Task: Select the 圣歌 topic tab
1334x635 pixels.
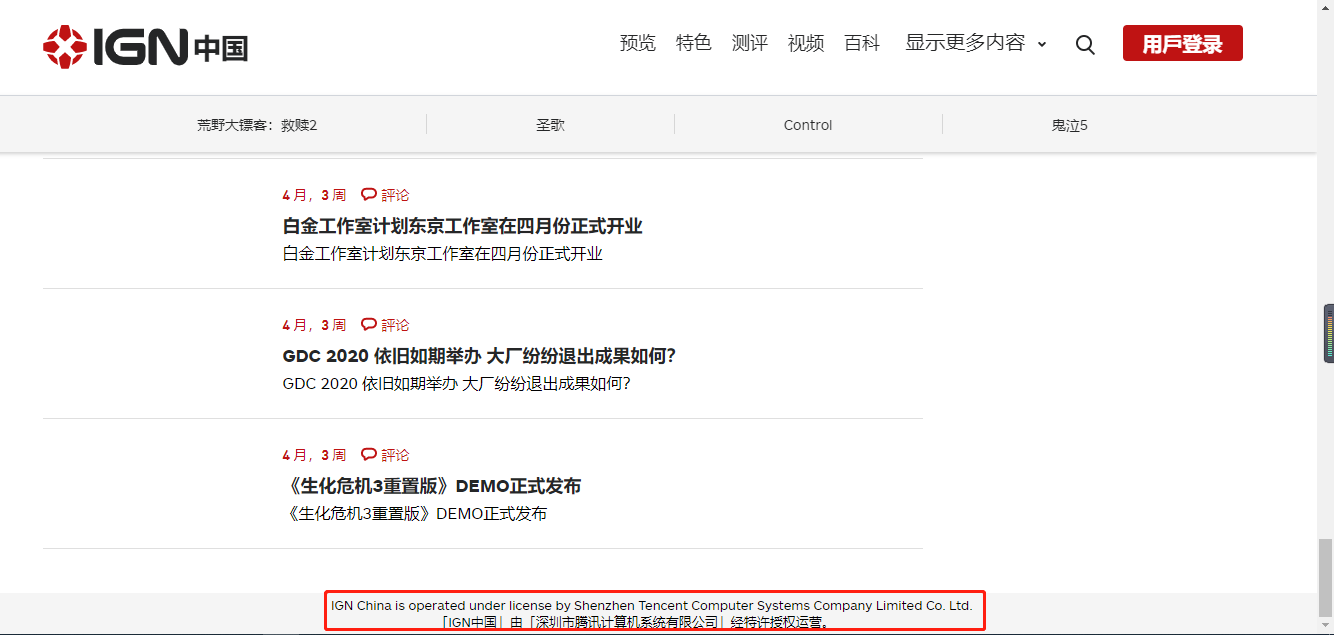Action: [550, 125]
